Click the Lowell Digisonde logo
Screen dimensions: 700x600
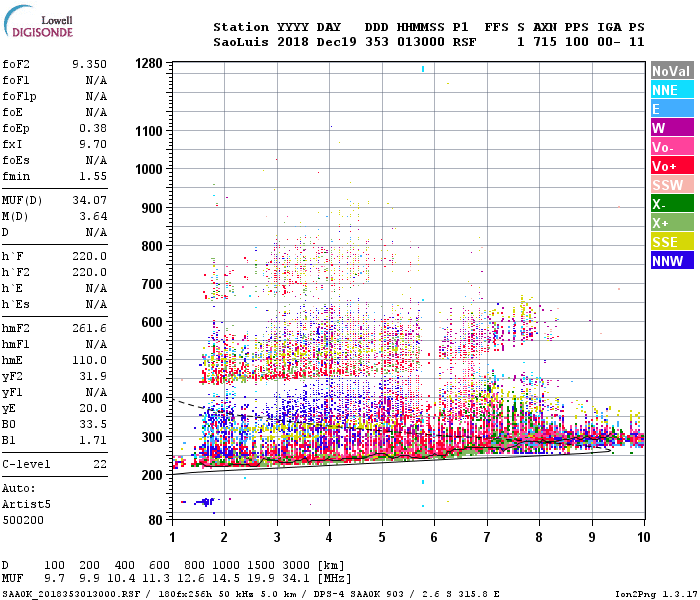tap(38, 22)
